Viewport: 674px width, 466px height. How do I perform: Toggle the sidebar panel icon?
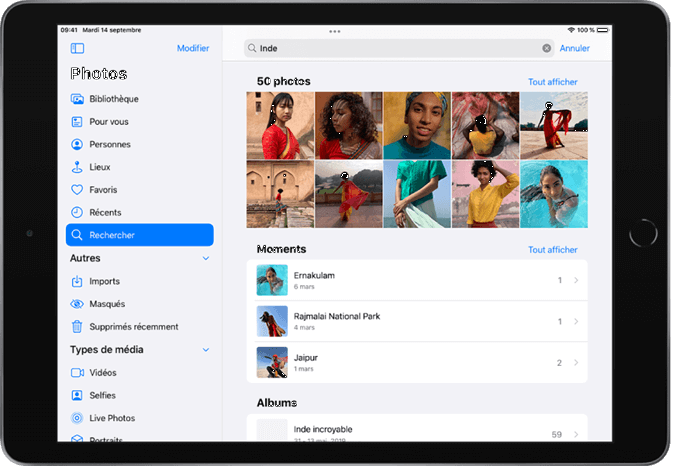click(77, 48)
